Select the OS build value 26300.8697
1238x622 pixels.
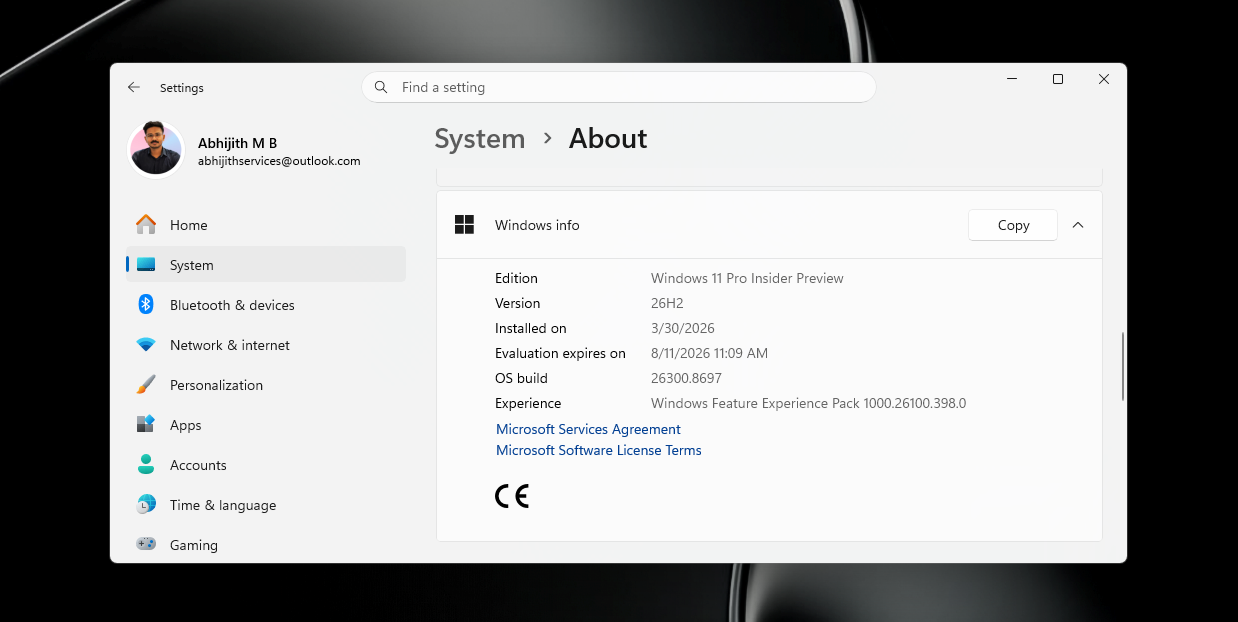pyautogui.click(x=686, y=378)
